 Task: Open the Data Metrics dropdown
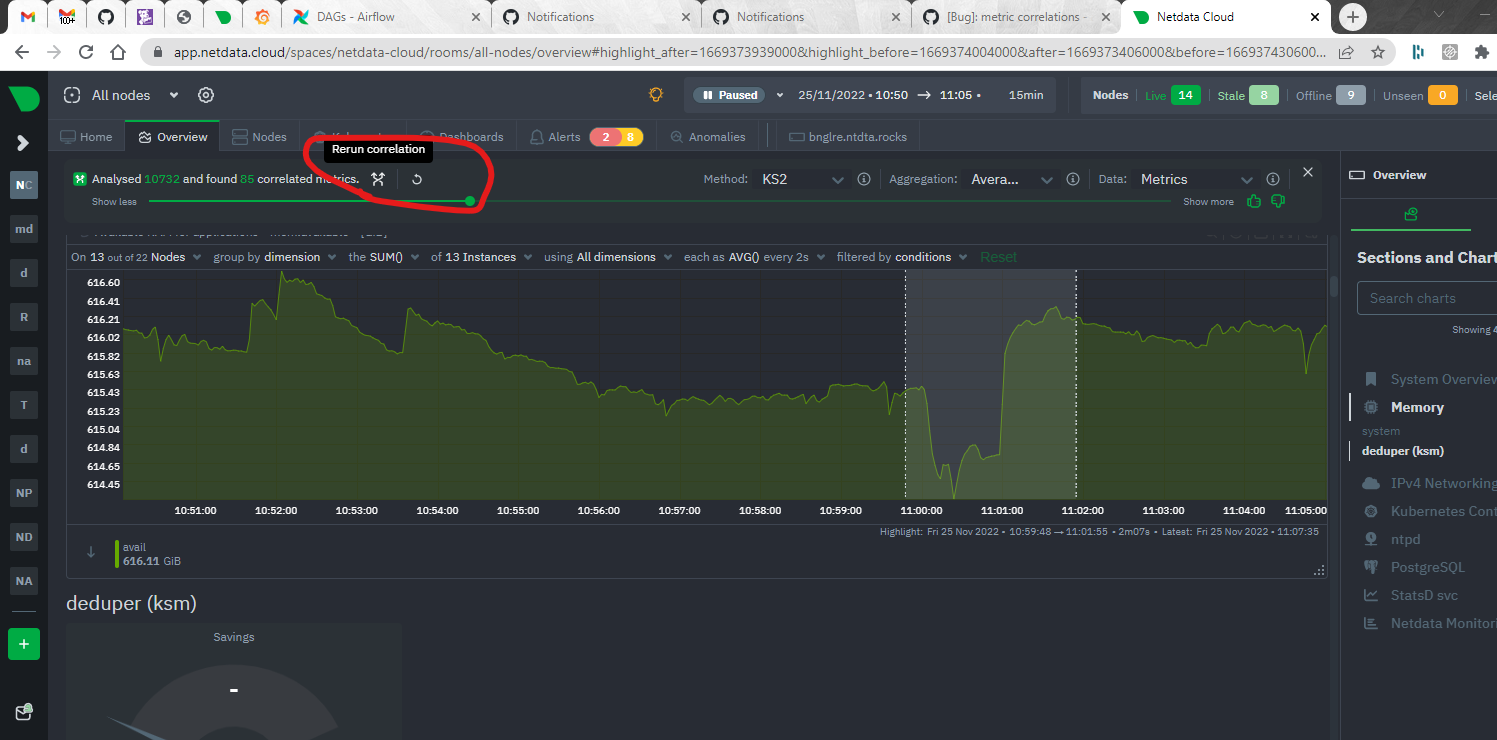1196,178
